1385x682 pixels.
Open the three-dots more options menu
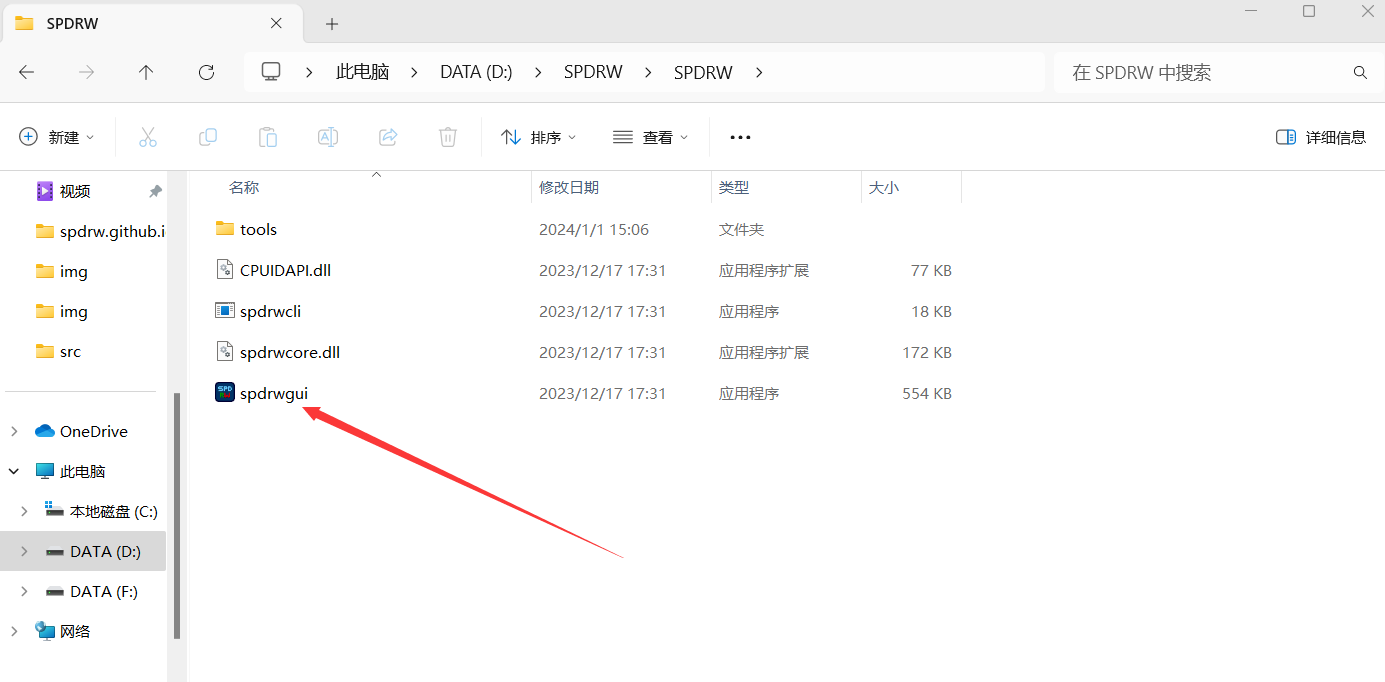point(740,137)
